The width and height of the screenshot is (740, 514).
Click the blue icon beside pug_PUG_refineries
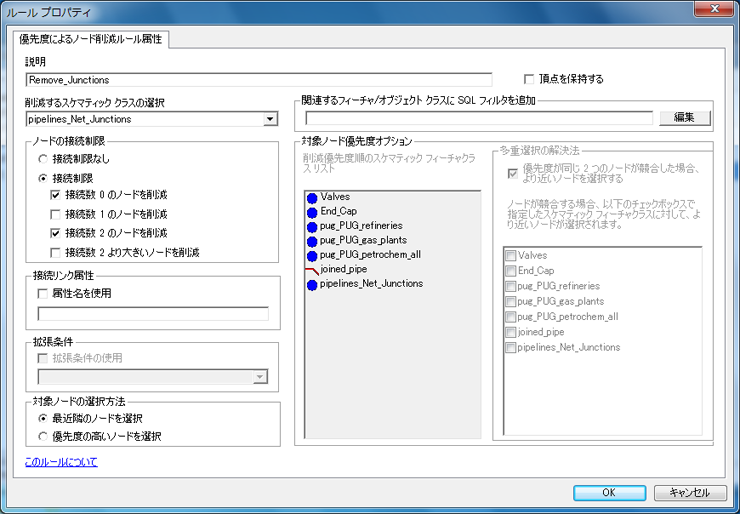[x=311, y=228]
